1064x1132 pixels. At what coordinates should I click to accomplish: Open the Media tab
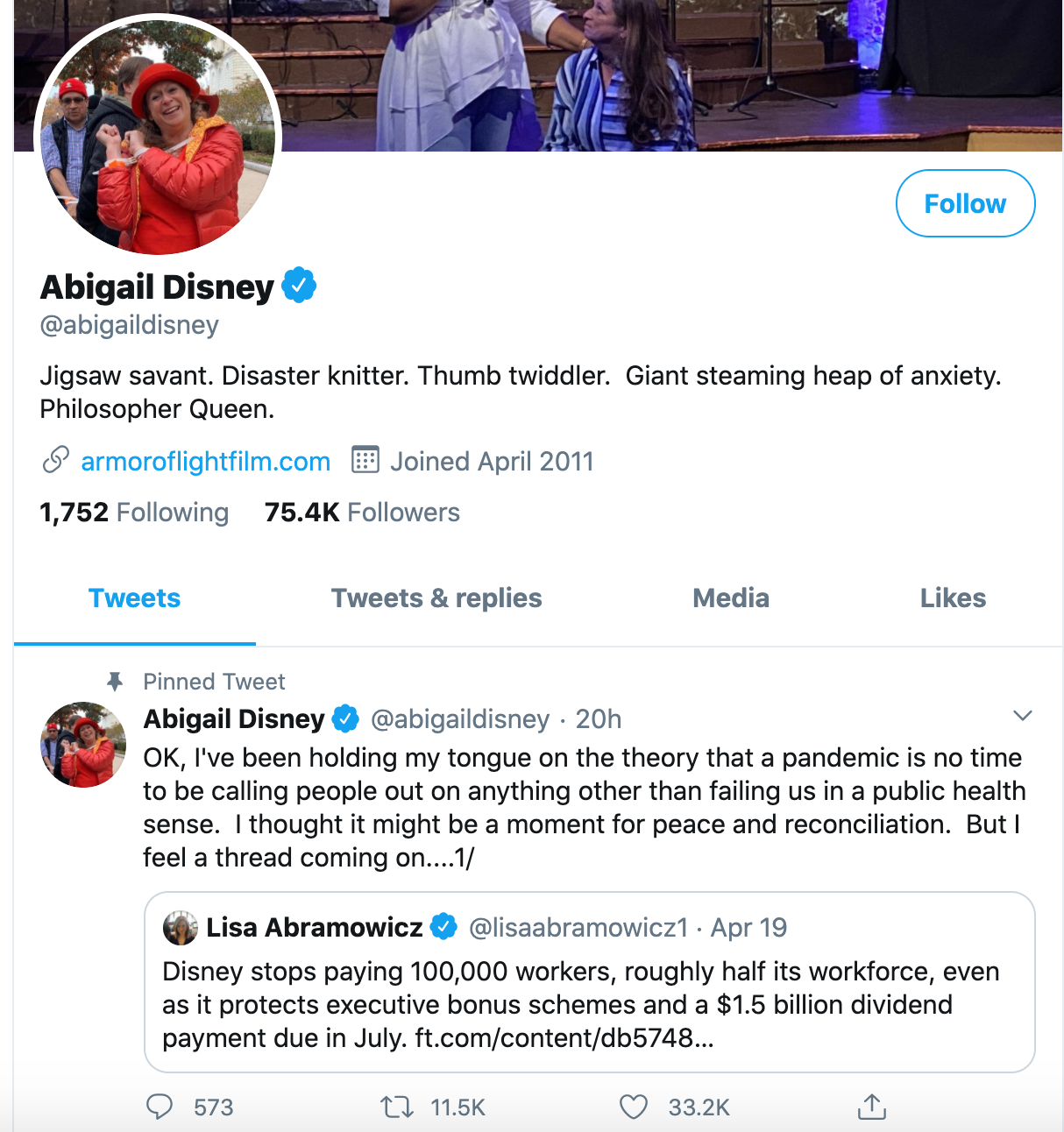pos(730,598)
